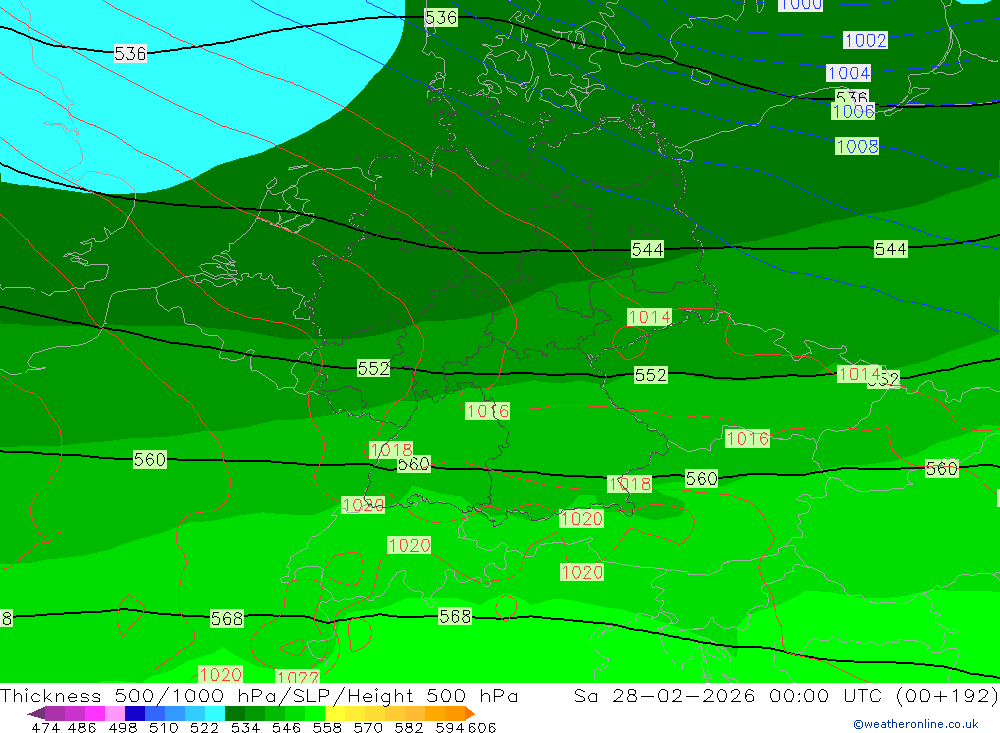Screen dimensions: 1000x733
Task: Click the bright green swatch above 558 boundary
Action: [x=315, y=713]
